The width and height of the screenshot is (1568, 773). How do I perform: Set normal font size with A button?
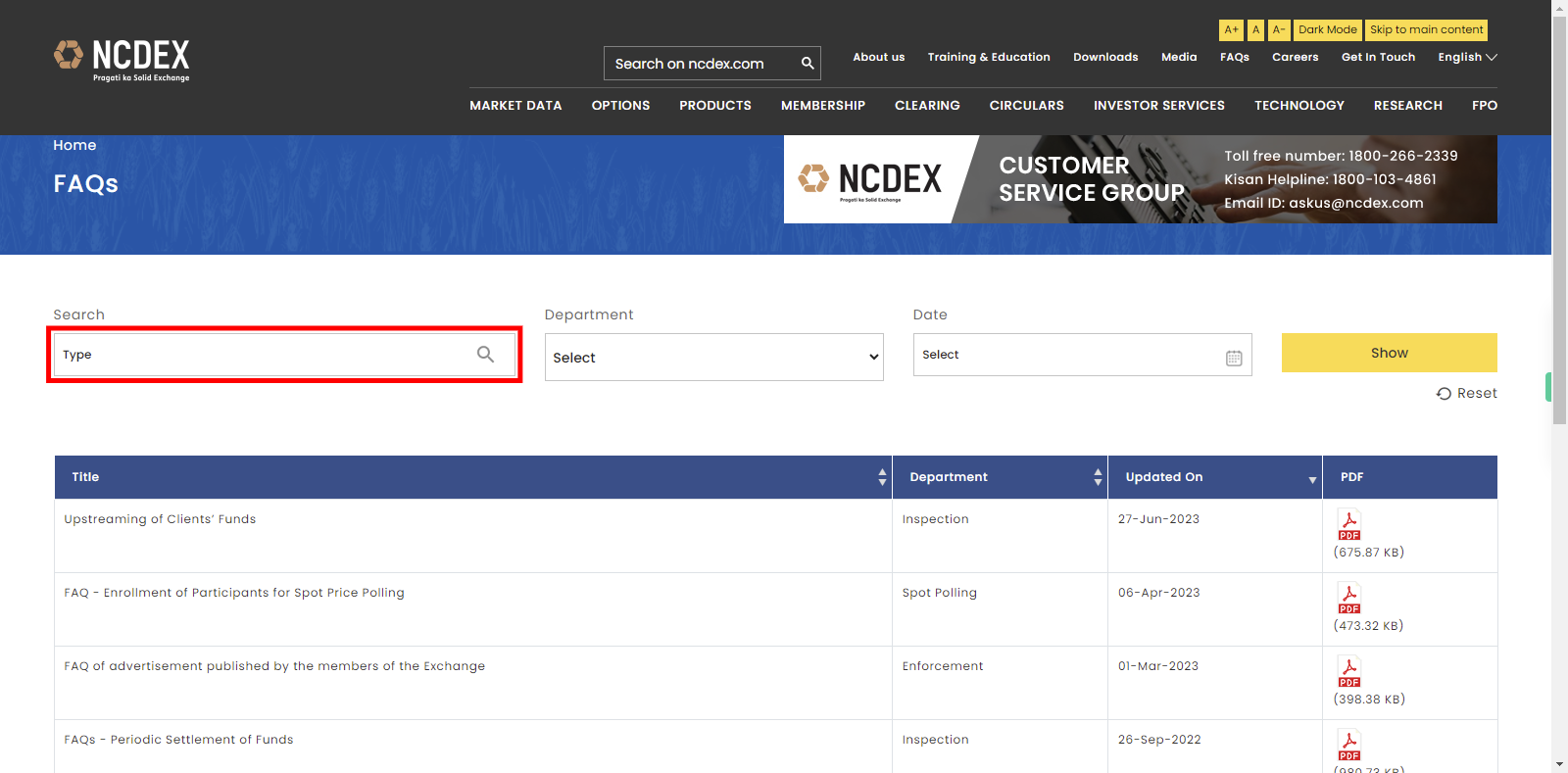point(1255,30)
